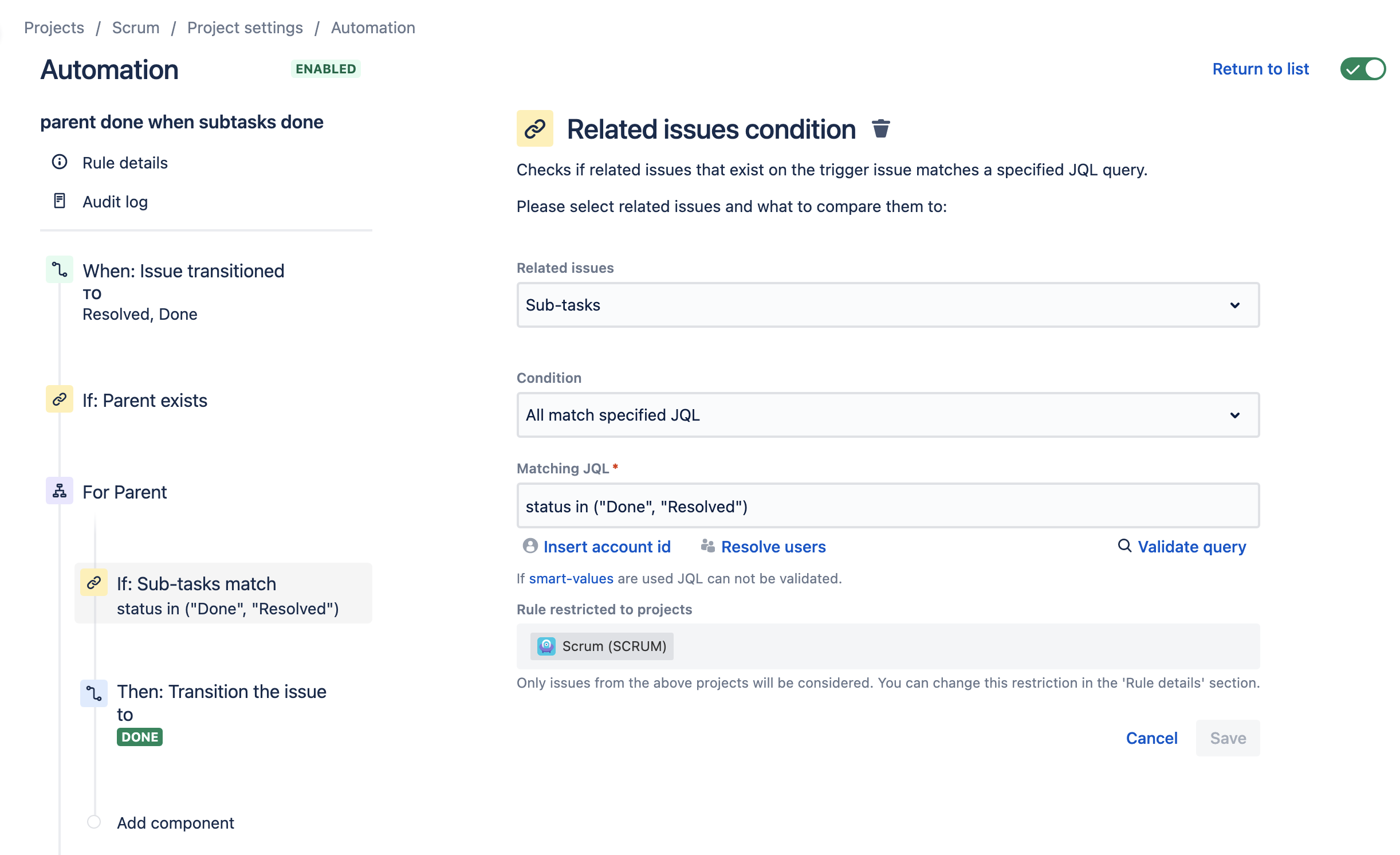Screen dimensions: 1400x855
Task: Select 'If: Sub-tasks match' in the rule chain
Action: [x=196, y=583]
